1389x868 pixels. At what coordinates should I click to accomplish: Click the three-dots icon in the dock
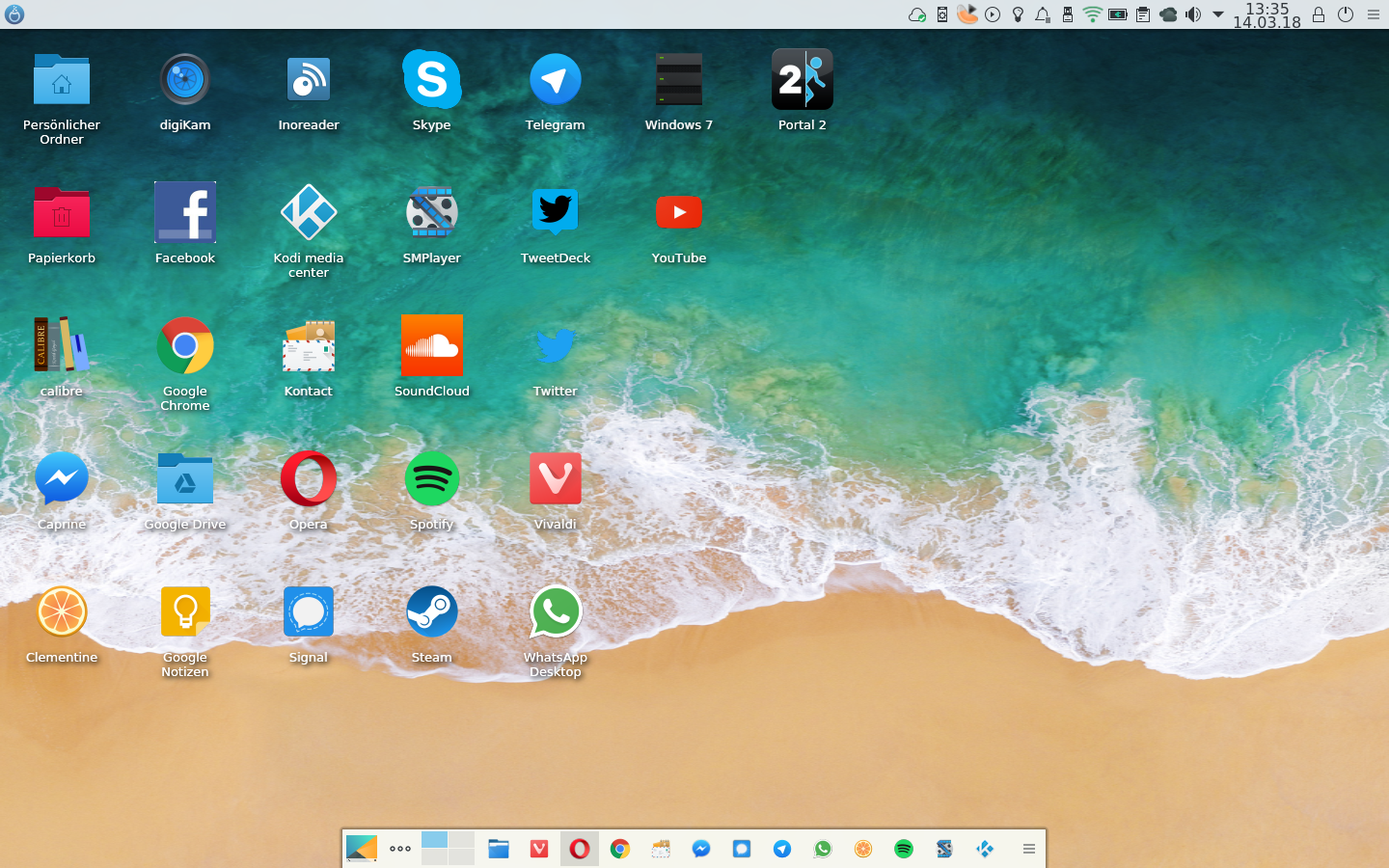400,849
